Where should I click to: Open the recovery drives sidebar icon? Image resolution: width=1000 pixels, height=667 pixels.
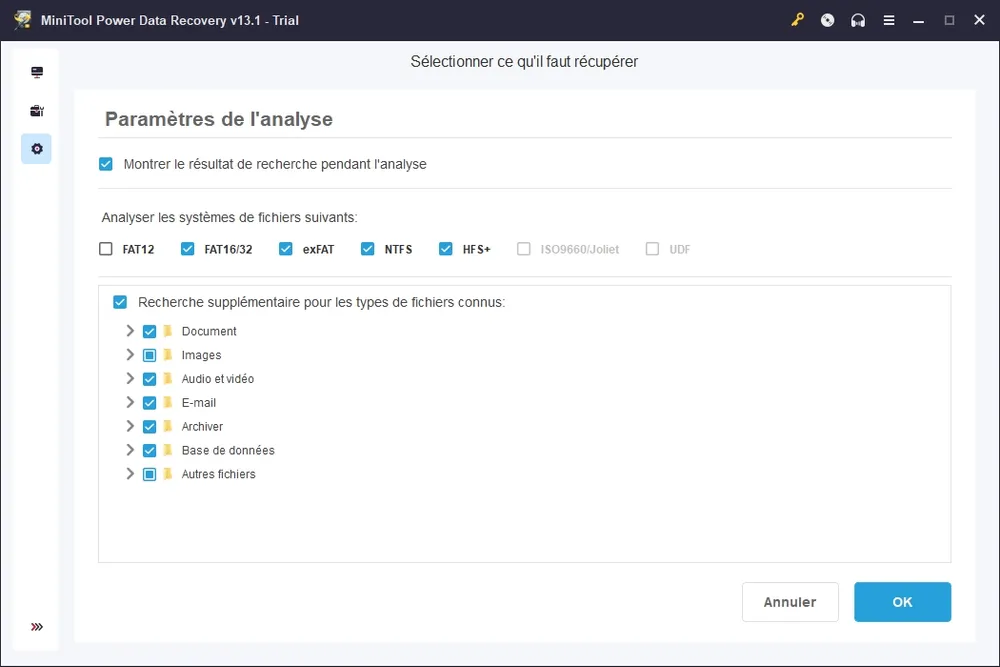click(x=37, y=72)
